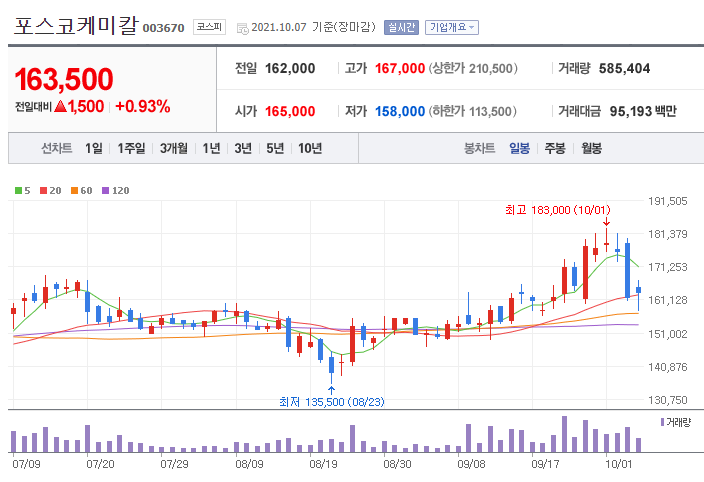Click the 최저 135,500 (08/23) marker
The height and width of the screenshot is (482, 704).
[x=332, y=402]
